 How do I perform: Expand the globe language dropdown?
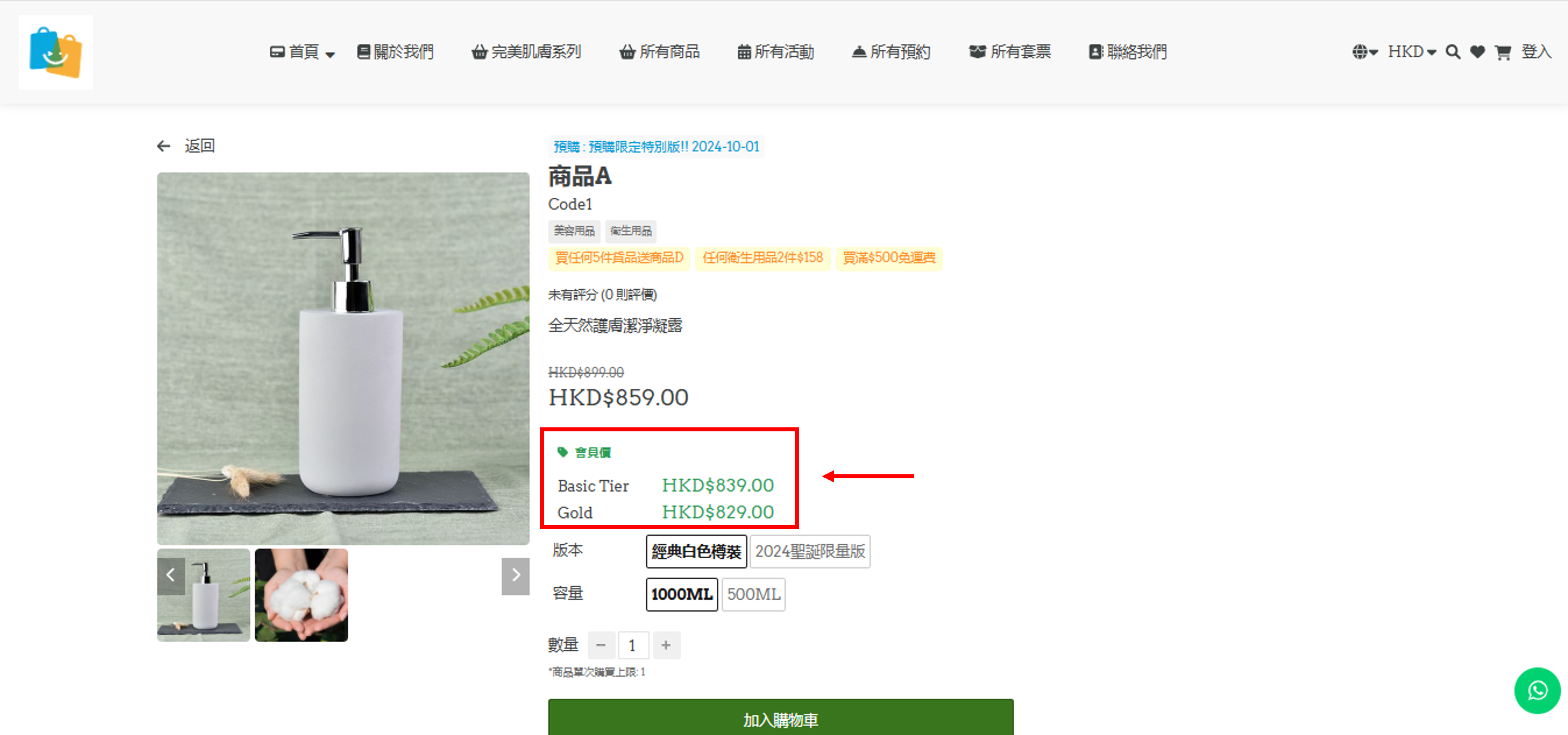(x=1365, y=53)
